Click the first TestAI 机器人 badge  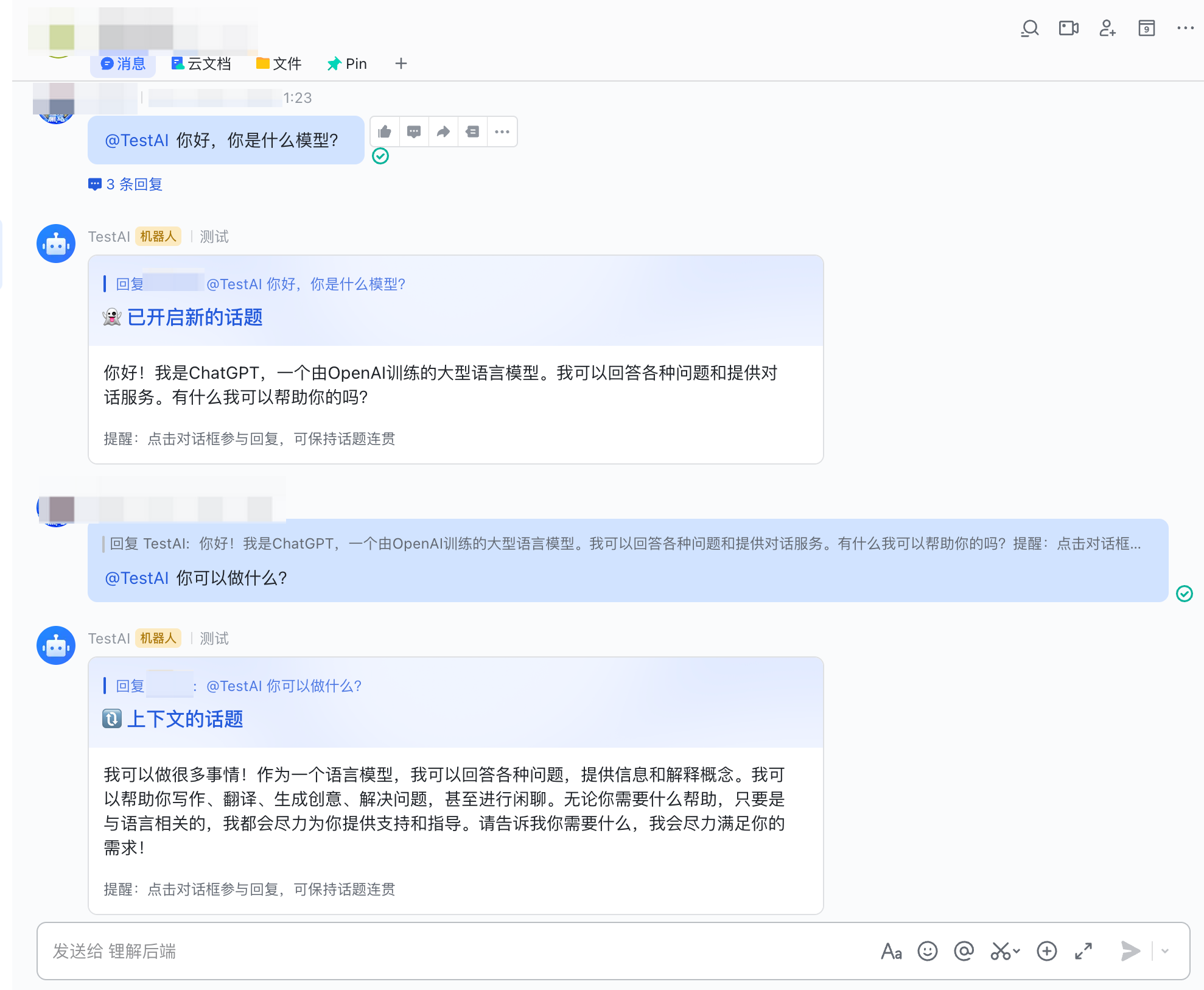pos(158,236)
